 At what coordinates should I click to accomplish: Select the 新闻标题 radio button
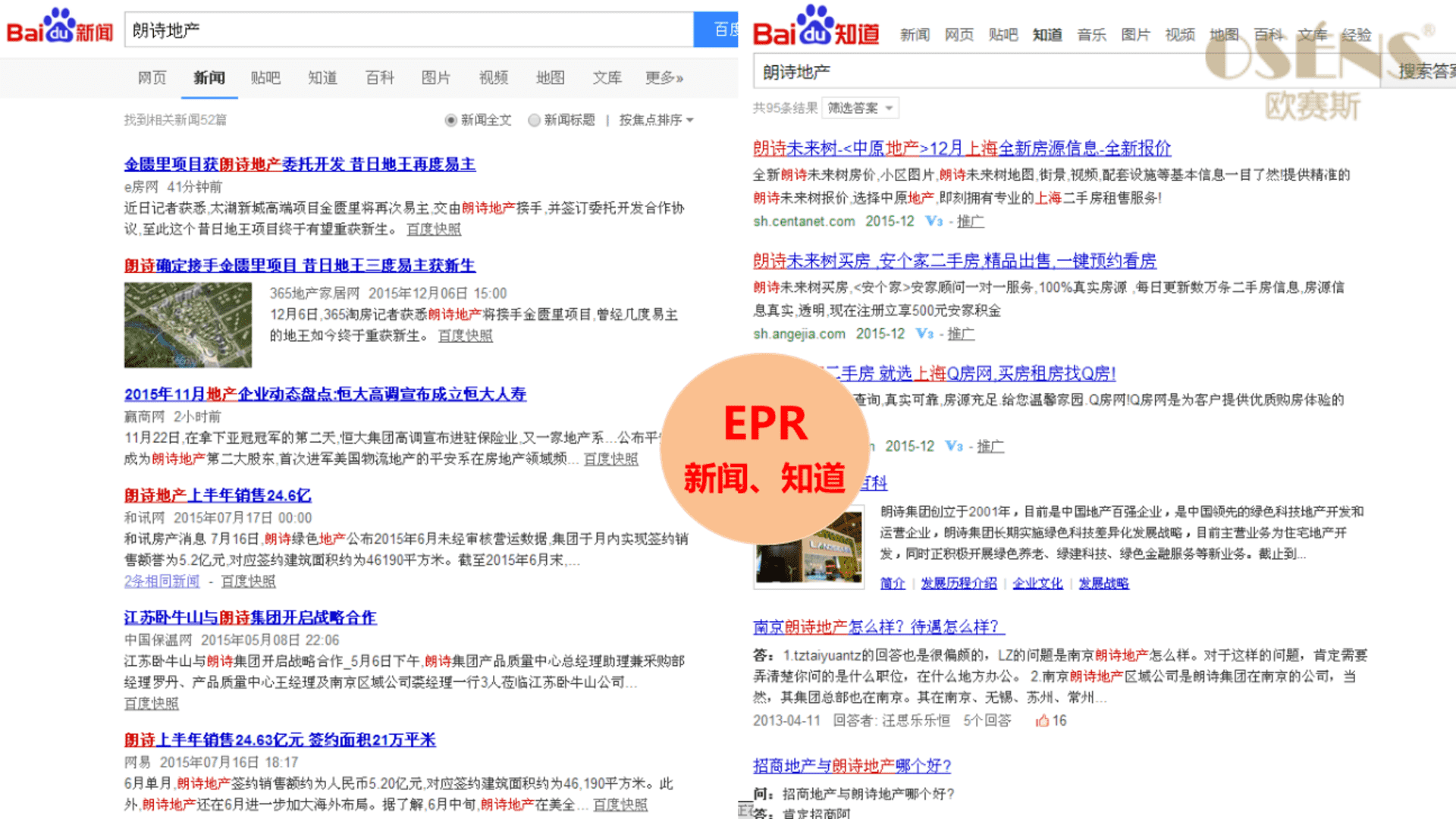pyautogui.click(x=534, y=120)
